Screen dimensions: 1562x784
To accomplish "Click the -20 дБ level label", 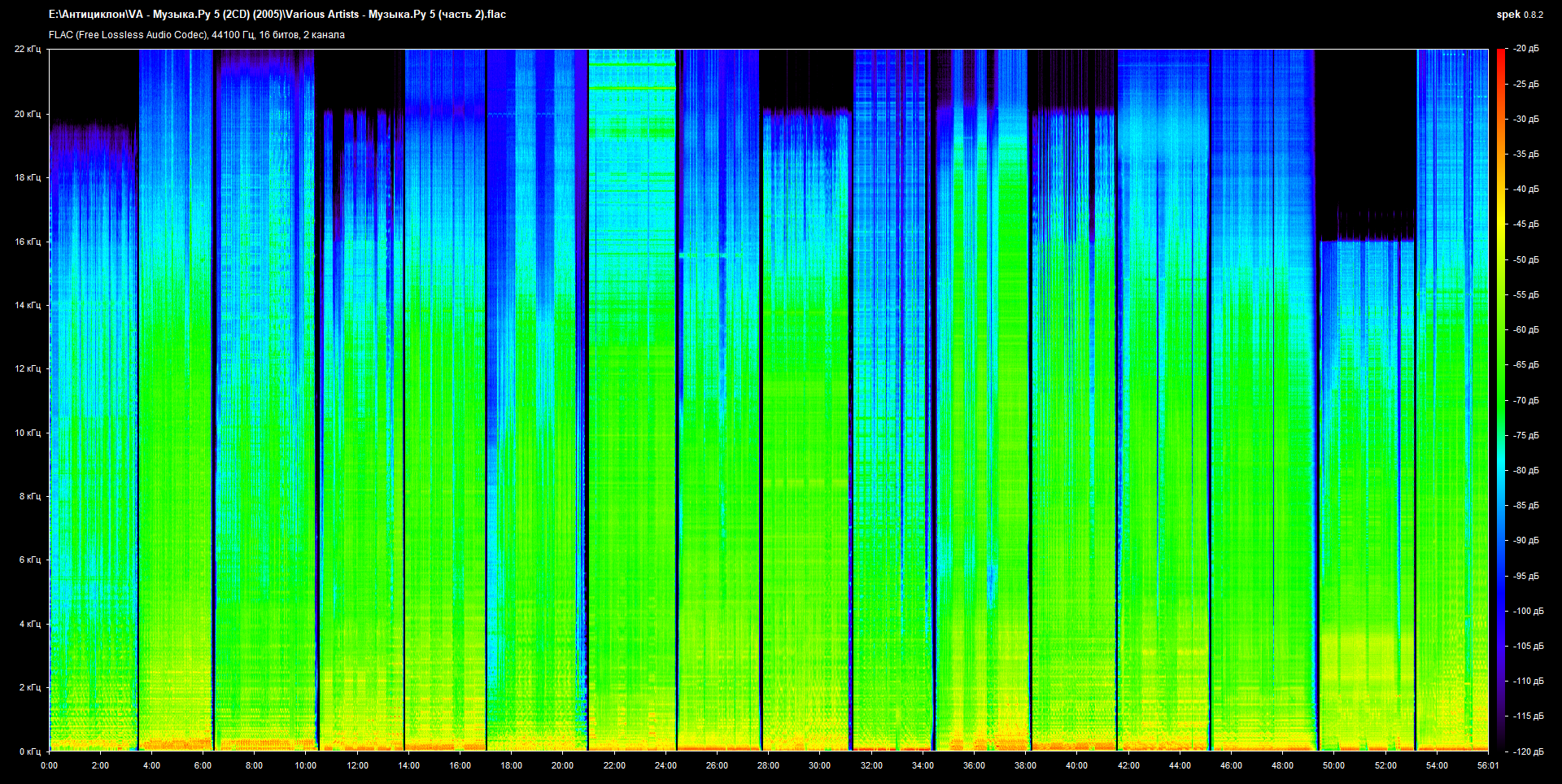I will click(x=1526, y=49).
